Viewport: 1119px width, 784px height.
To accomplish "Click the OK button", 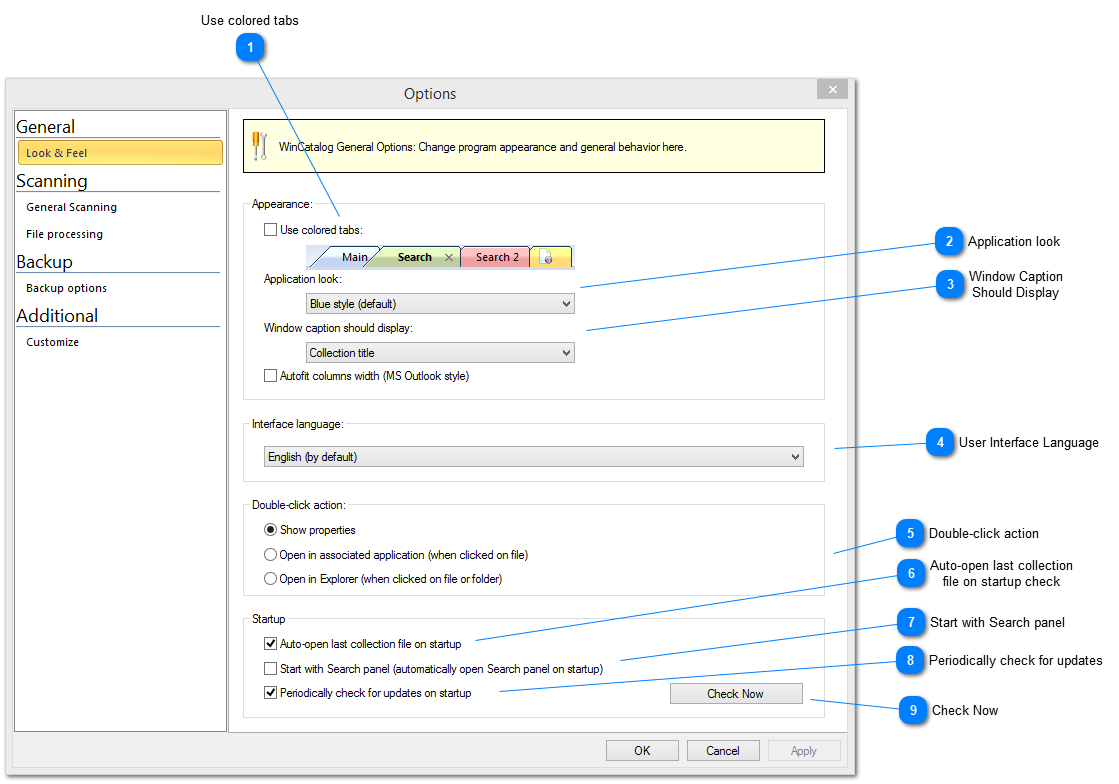I will coord(642,751).
